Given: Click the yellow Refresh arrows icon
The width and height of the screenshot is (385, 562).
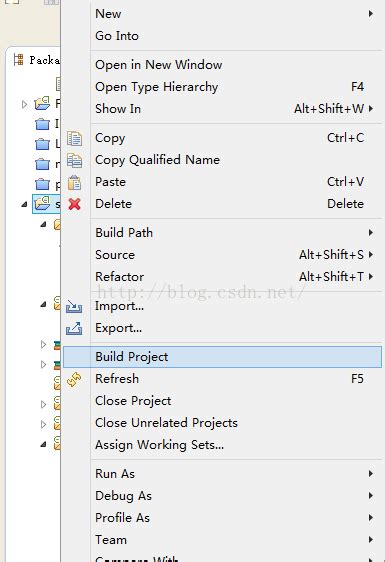Looking at the screenshot, I should point(74,380).
